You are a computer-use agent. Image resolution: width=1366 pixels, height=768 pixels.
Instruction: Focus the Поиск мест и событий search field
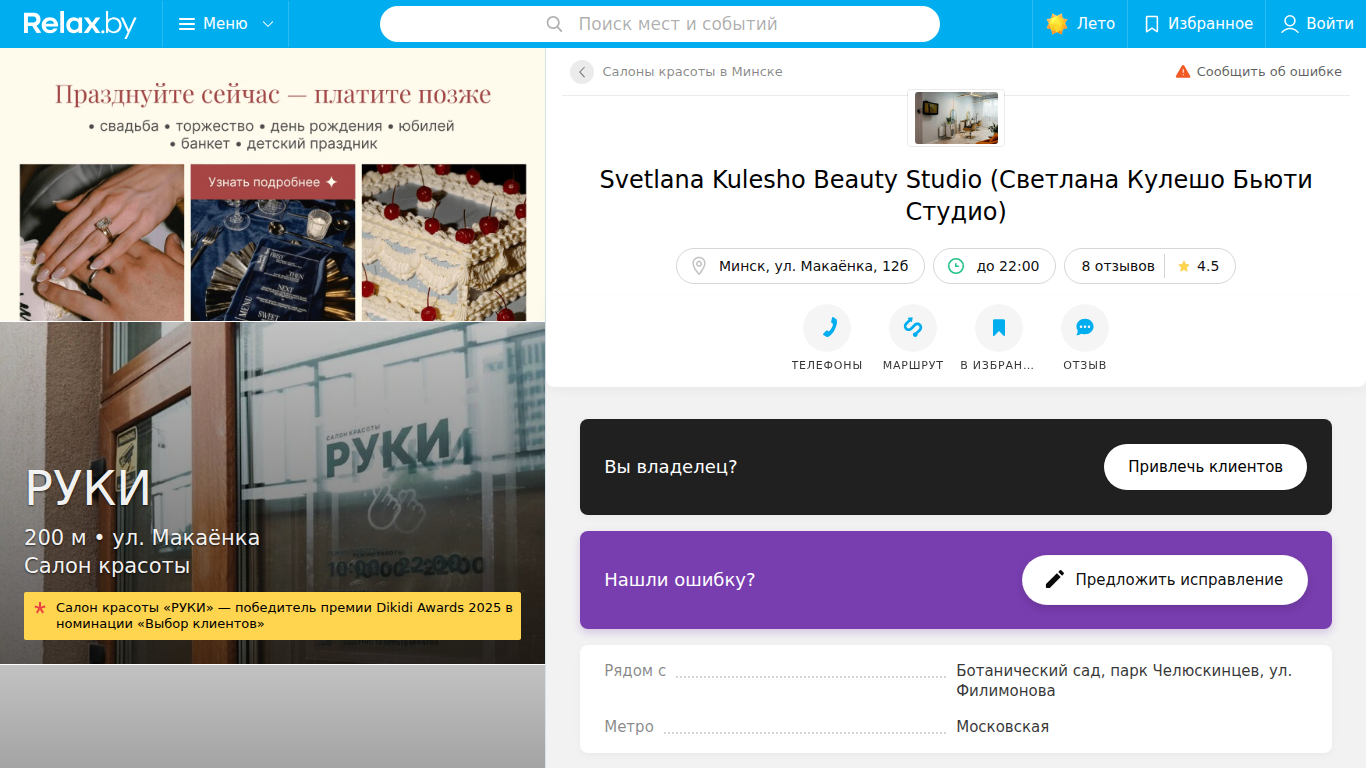coord(660,24)
